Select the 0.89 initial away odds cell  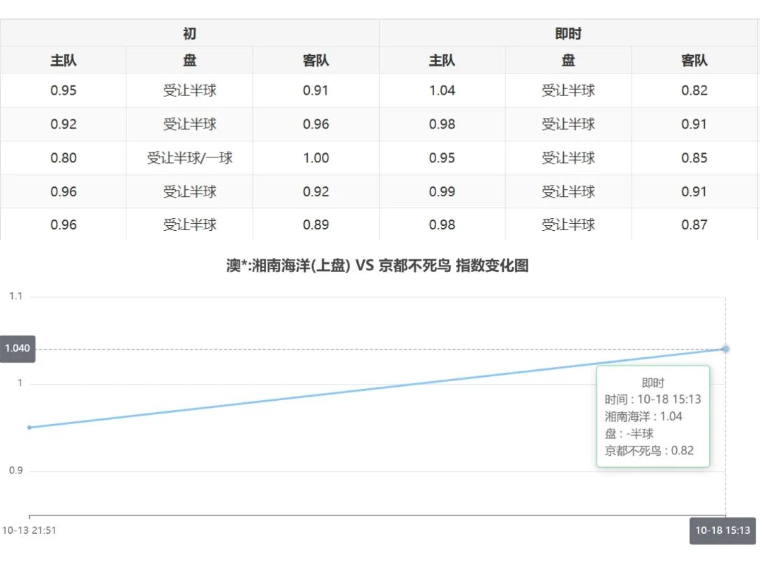point(316,225)
